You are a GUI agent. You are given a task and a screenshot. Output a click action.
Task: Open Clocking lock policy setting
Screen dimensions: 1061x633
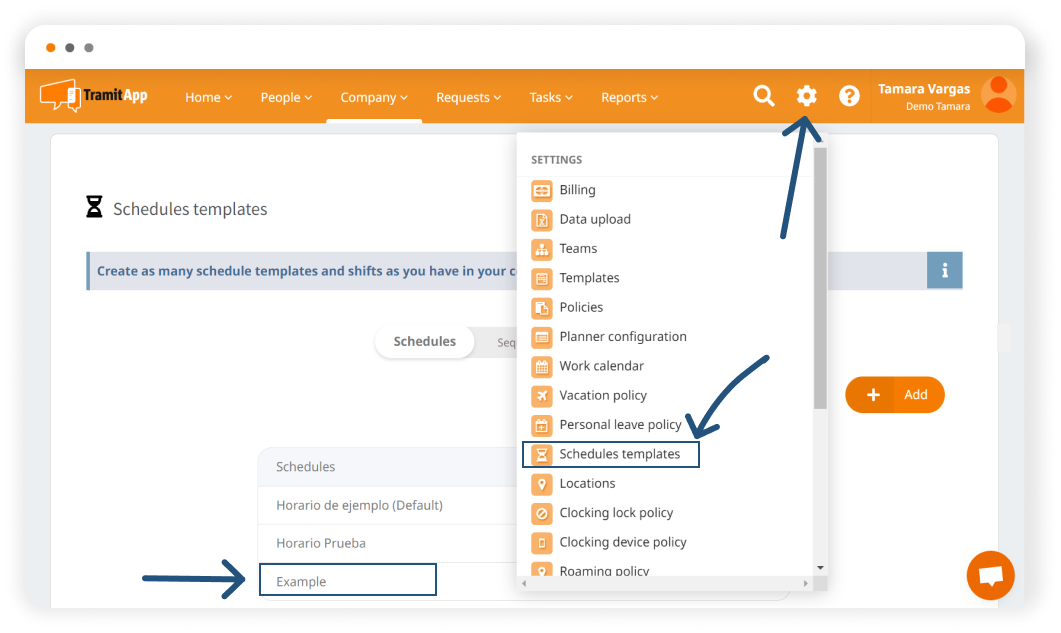[x=616, y=513]
